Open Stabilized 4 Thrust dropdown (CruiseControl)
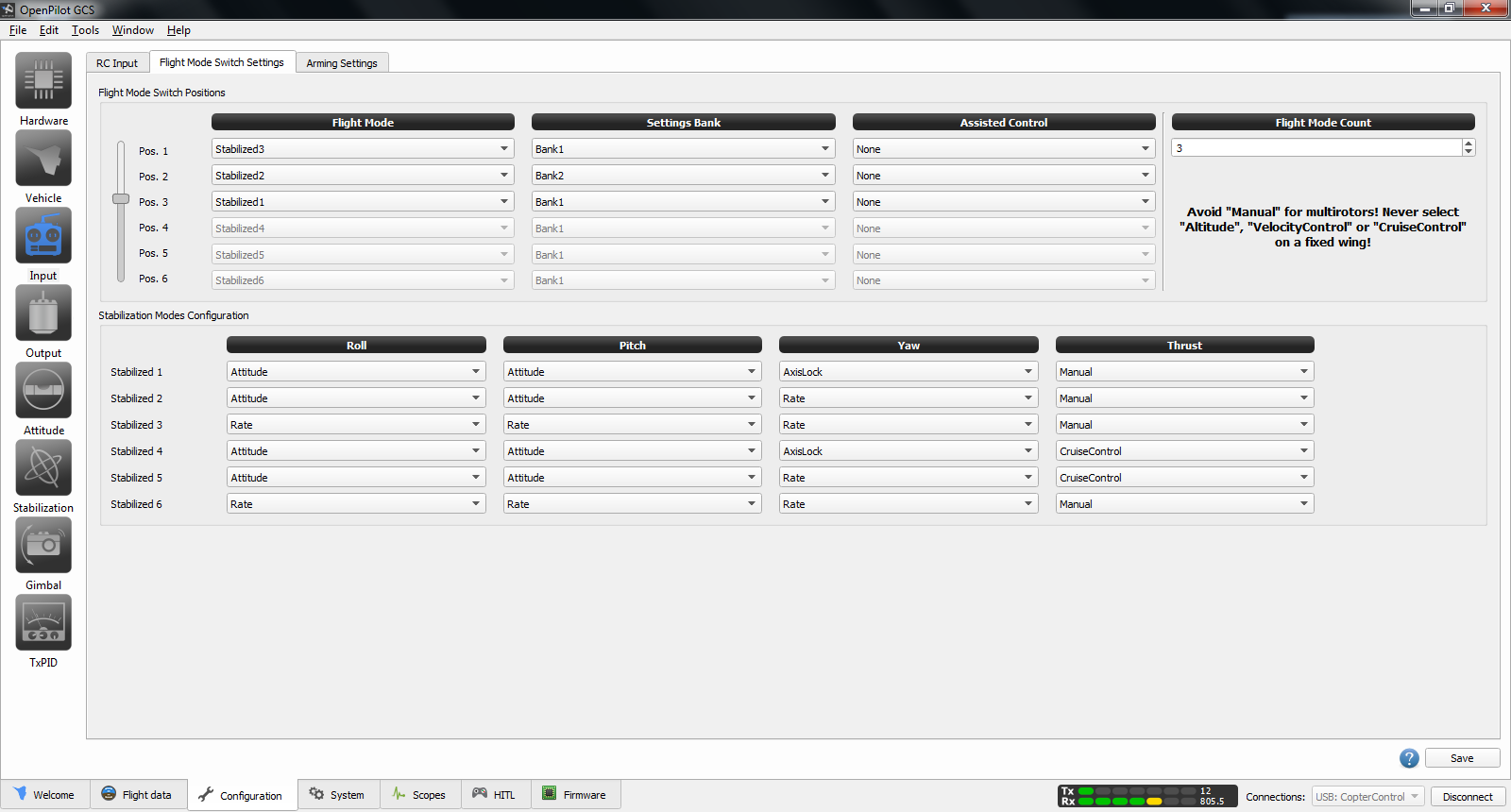Screen dimensions: 1511x812 tap(1185, 451)
